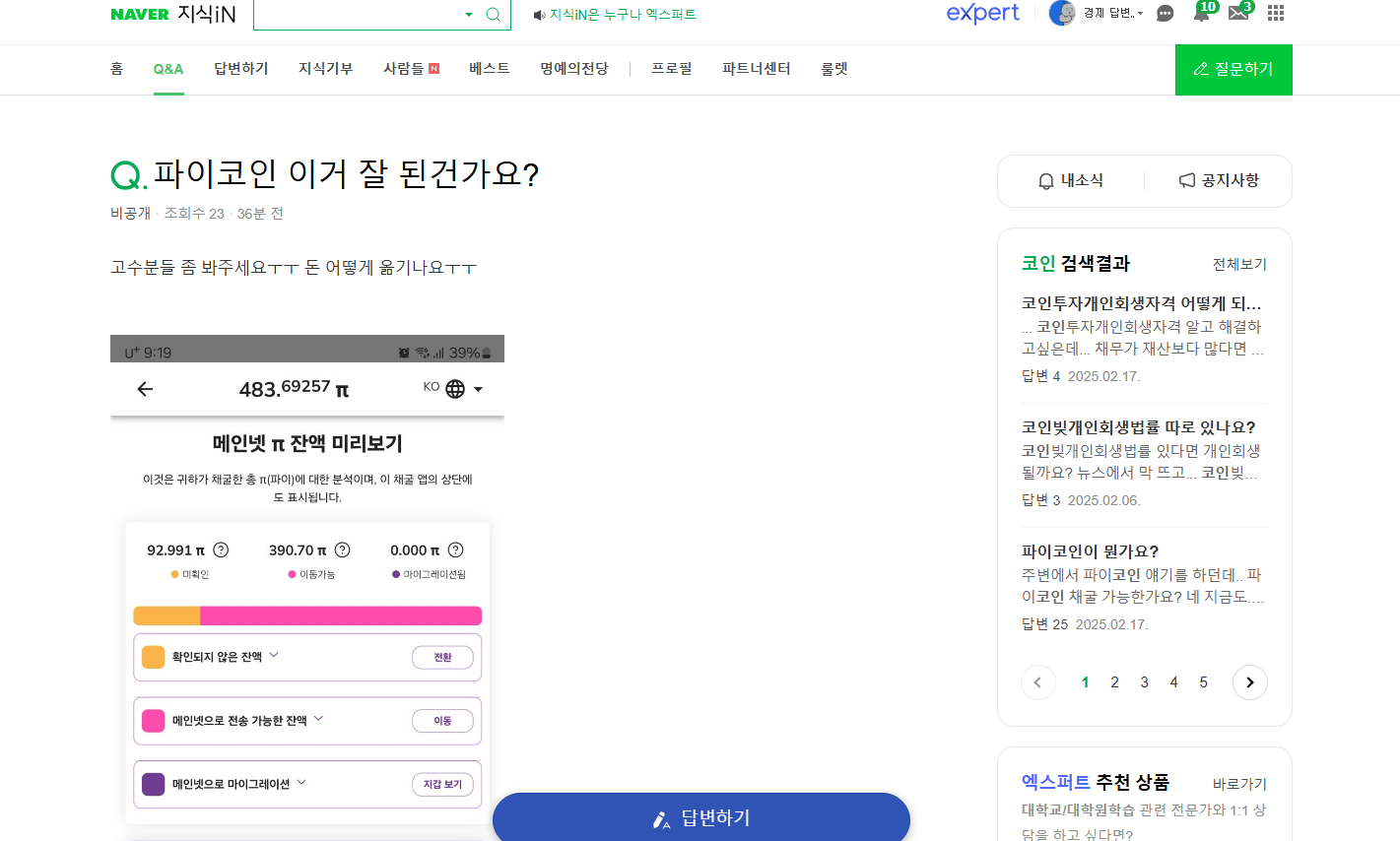Open the 답변하기 menu tab
Viewport: 1400px width, 841px height.
(x=241, y=69)
